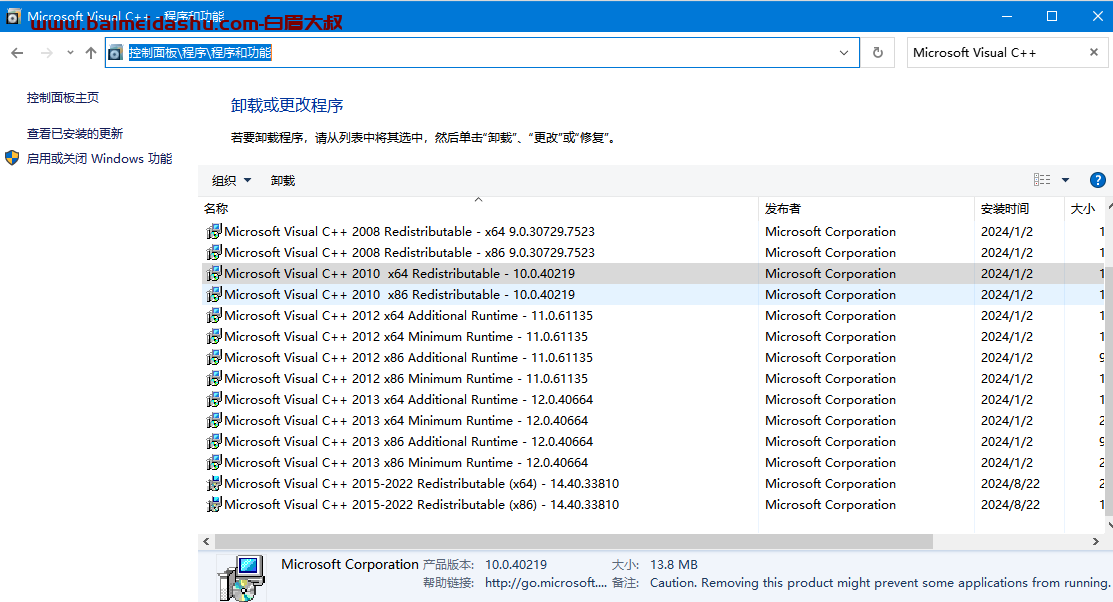Screen dimensions: 1113x602
Task: Click icon of 2012 x64 Additional Runtime
Action: coord(214,315)
